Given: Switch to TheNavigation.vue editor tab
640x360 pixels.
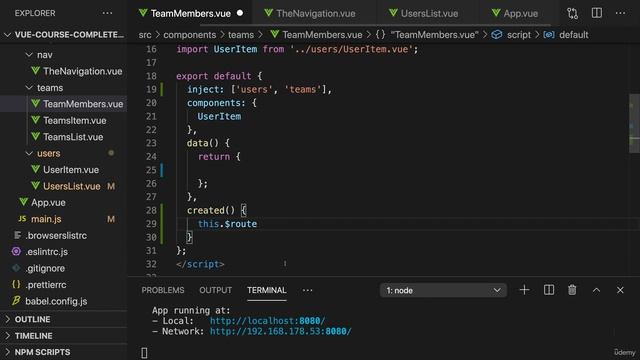Looking at the screenshot, I should [315, 13].
